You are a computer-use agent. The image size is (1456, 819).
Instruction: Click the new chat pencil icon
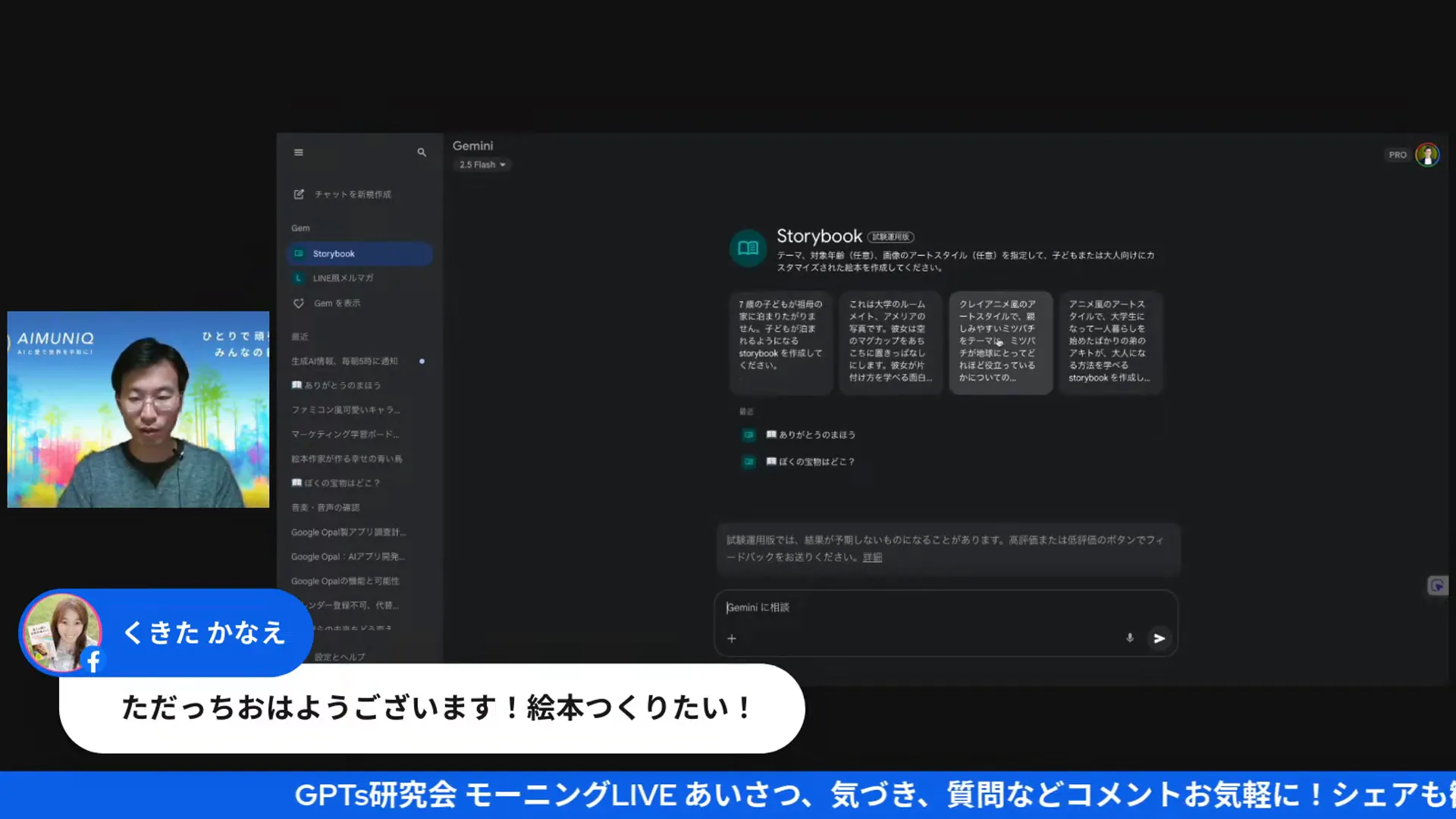click(299, 194)
